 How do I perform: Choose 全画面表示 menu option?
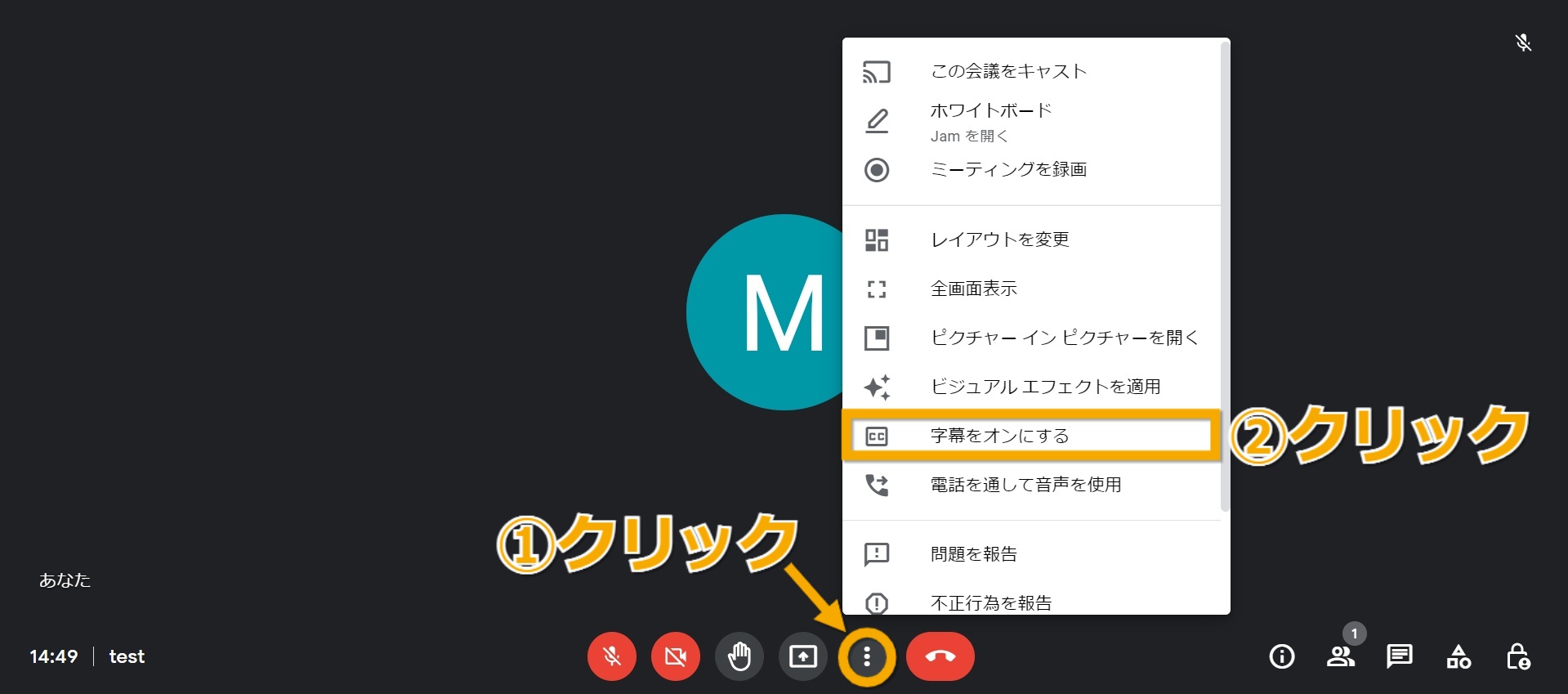coord(1031,289)
